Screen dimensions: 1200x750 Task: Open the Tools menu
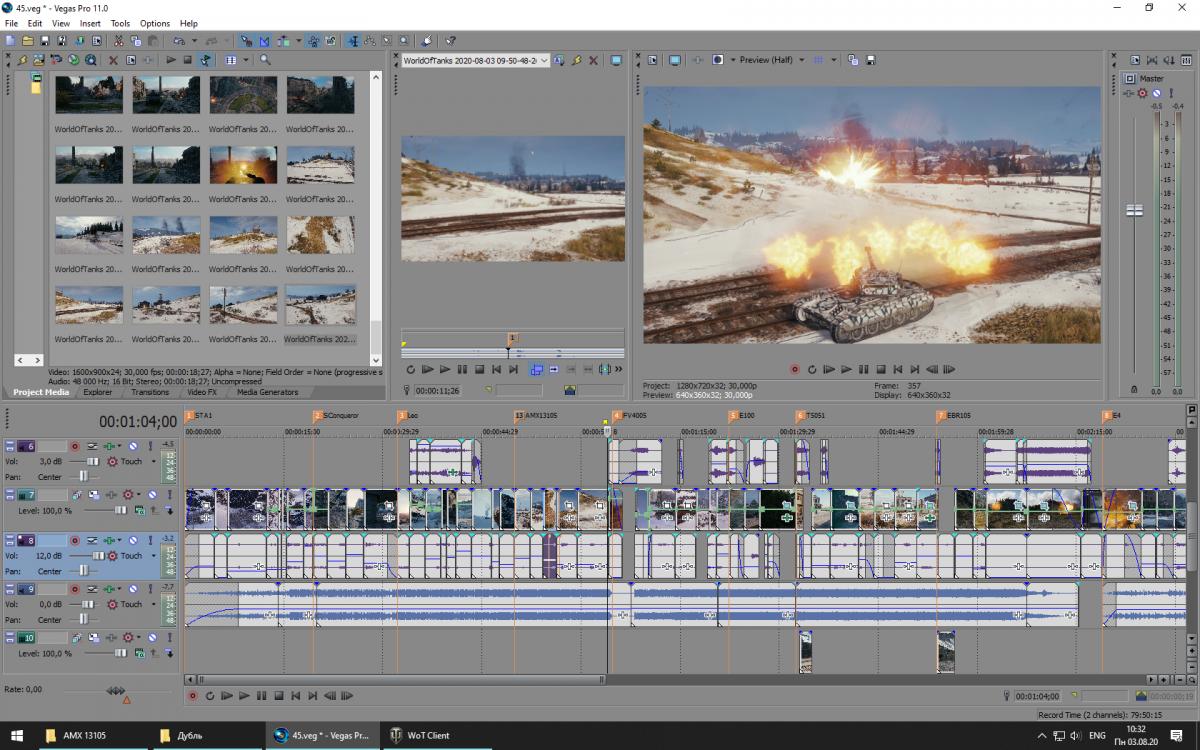click(120, 23)
